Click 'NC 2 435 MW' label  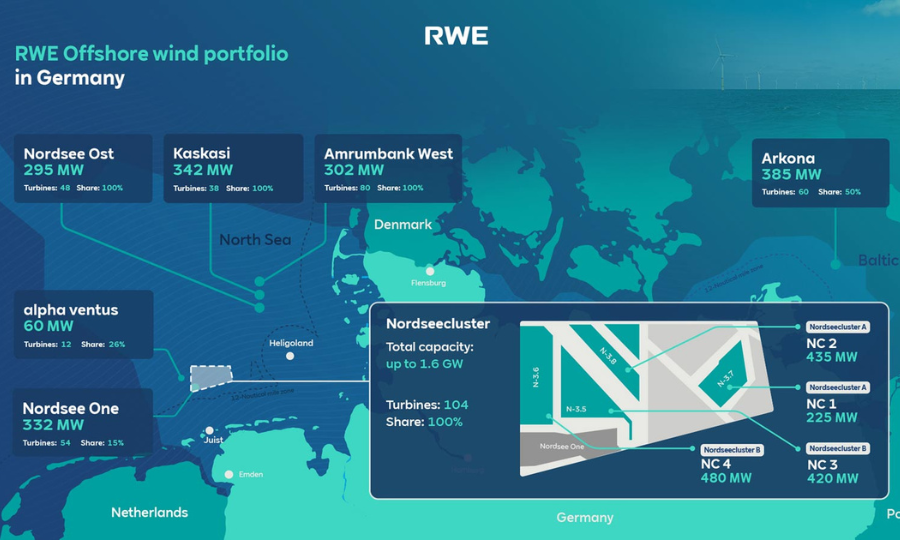tap(832, 350)
